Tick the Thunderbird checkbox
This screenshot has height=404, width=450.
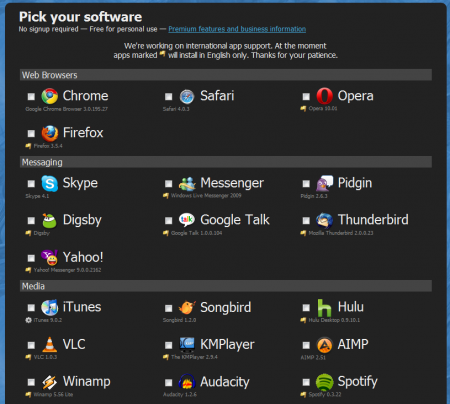(306, 221)
